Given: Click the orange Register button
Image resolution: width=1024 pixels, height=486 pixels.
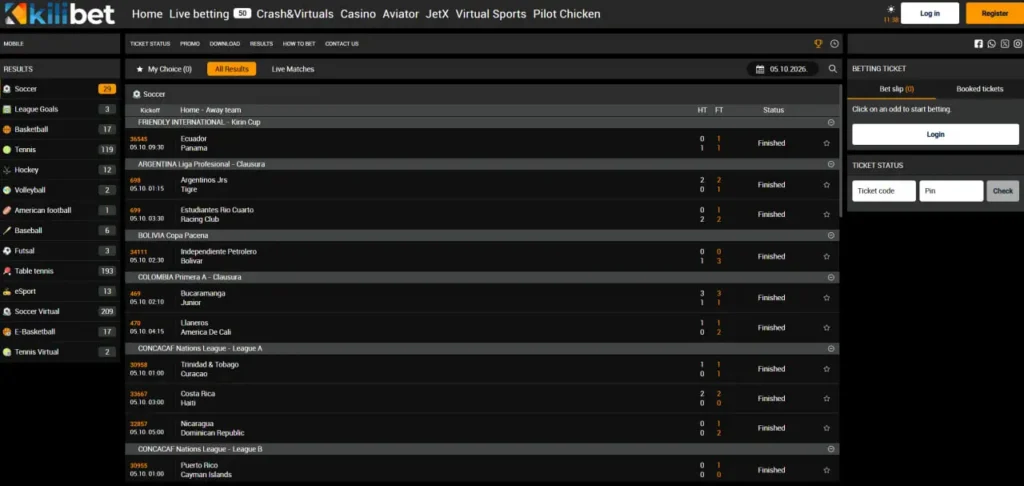Looking at the screenshot, I should pyautogui.click(x=995, y=13).
